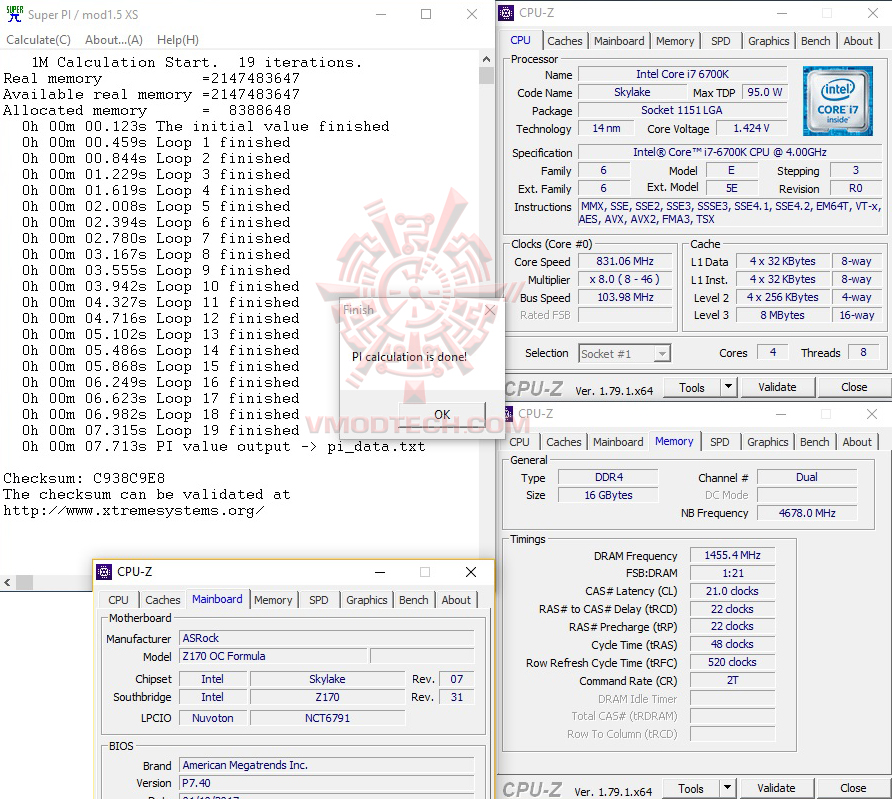
Task: Open the Calculate(C) menu in Super PI
Action: (x=39, y=40)
